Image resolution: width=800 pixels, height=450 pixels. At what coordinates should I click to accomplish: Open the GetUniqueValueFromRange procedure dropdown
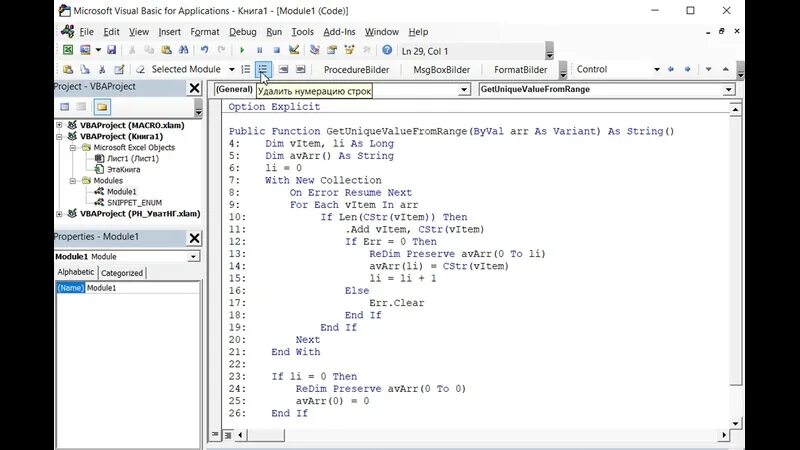[x=729, y=90]
